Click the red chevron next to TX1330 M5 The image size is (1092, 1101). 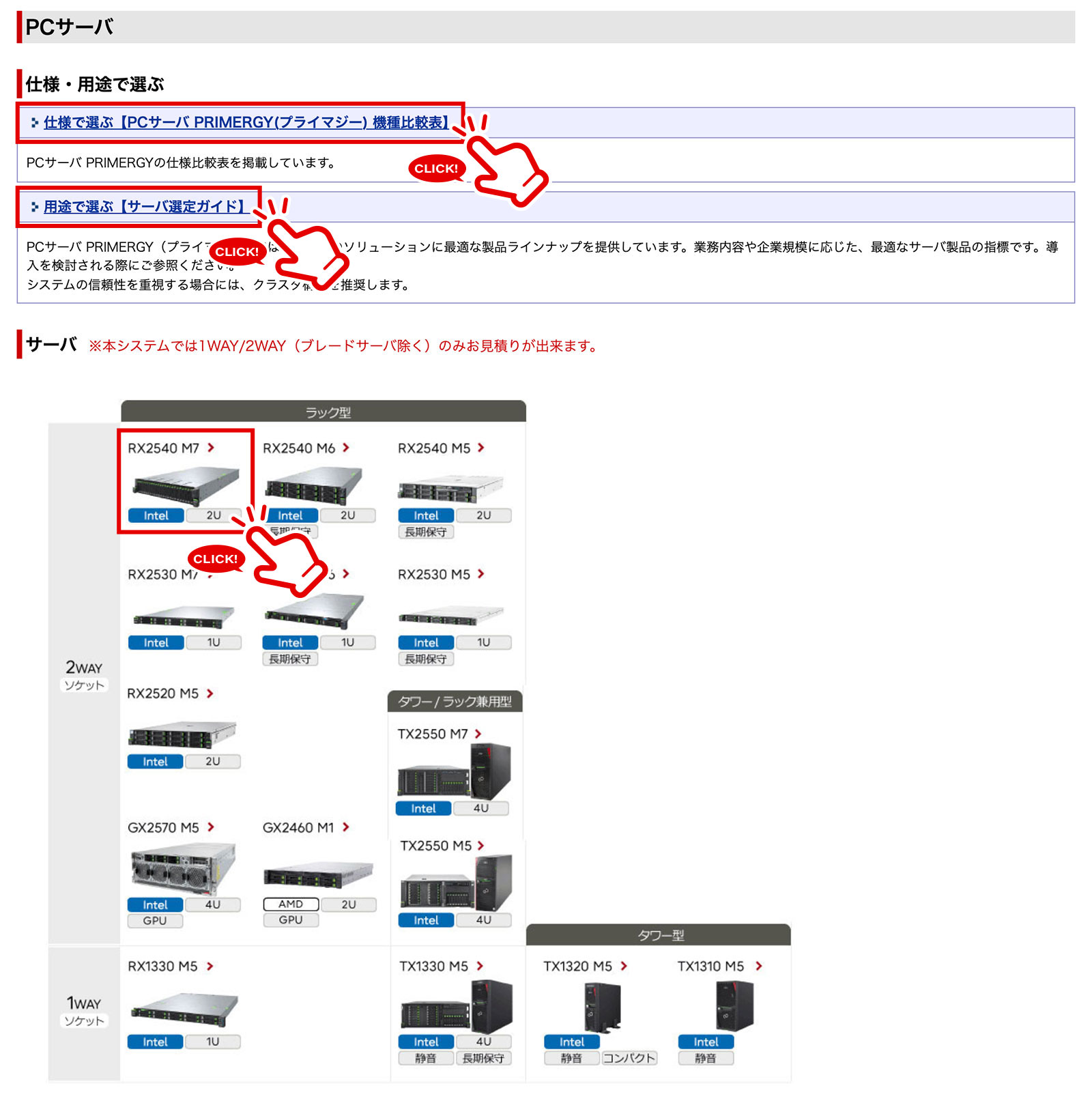[x=480, y=967]
